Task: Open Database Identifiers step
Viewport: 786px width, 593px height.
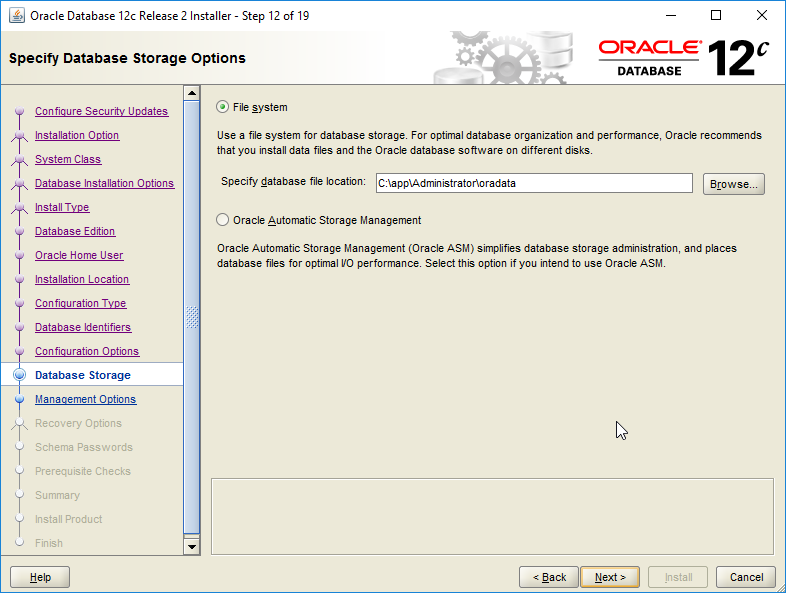Action: click(x=83, y=327)
